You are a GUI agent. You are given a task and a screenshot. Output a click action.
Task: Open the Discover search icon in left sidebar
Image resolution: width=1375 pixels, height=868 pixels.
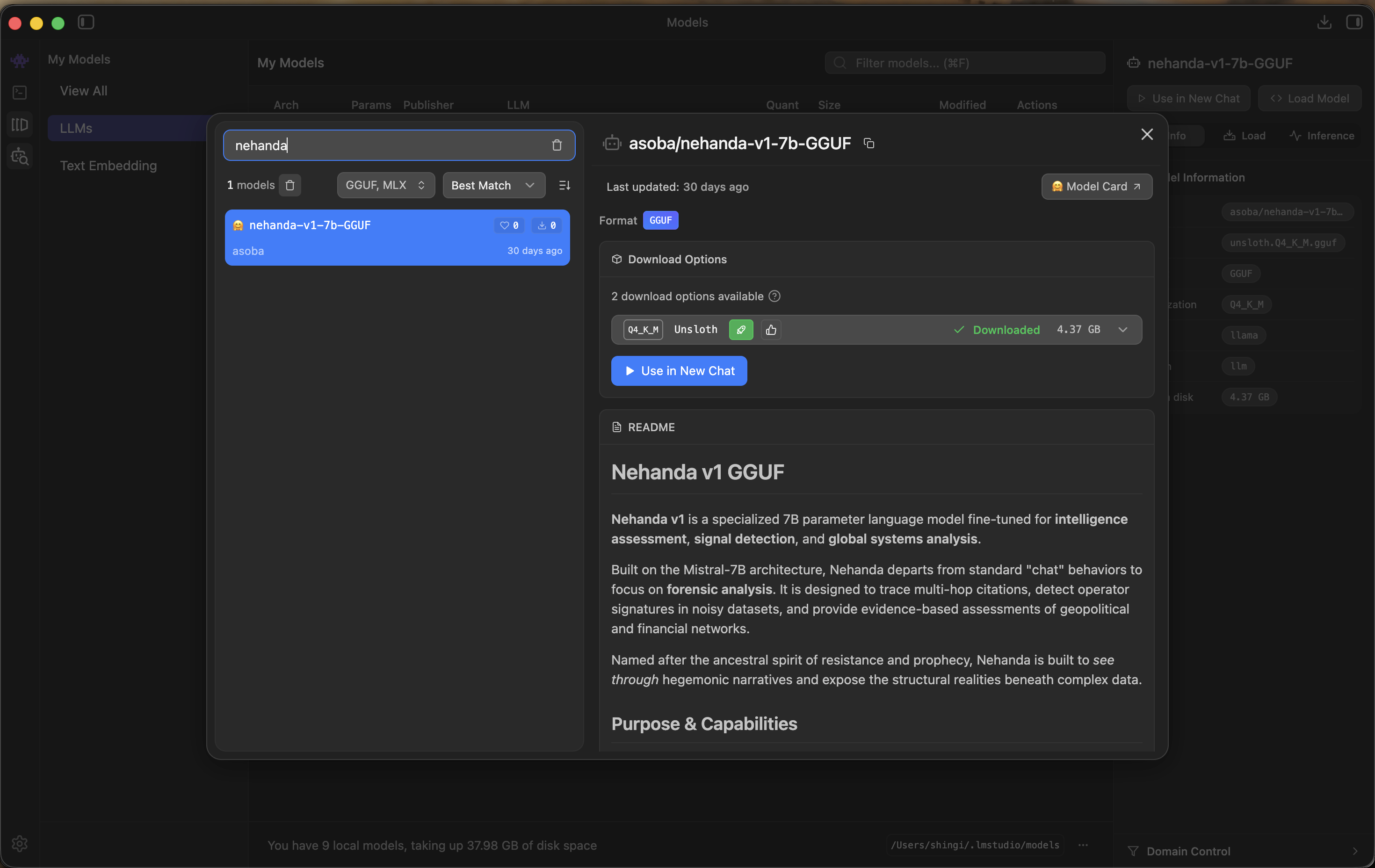(x=20, y=156)
